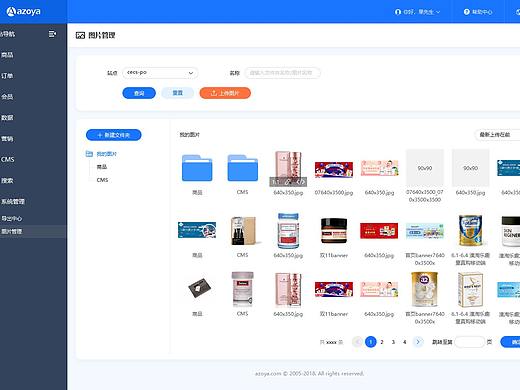
Task: Select the second 90x90 placeholder thumbnail
Action: 470,168
